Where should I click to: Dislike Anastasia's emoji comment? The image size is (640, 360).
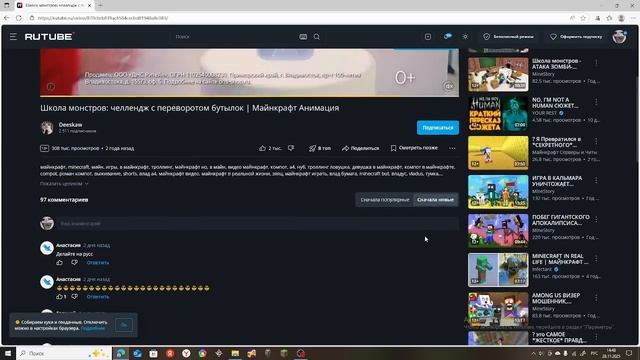(x=74, y=297)
